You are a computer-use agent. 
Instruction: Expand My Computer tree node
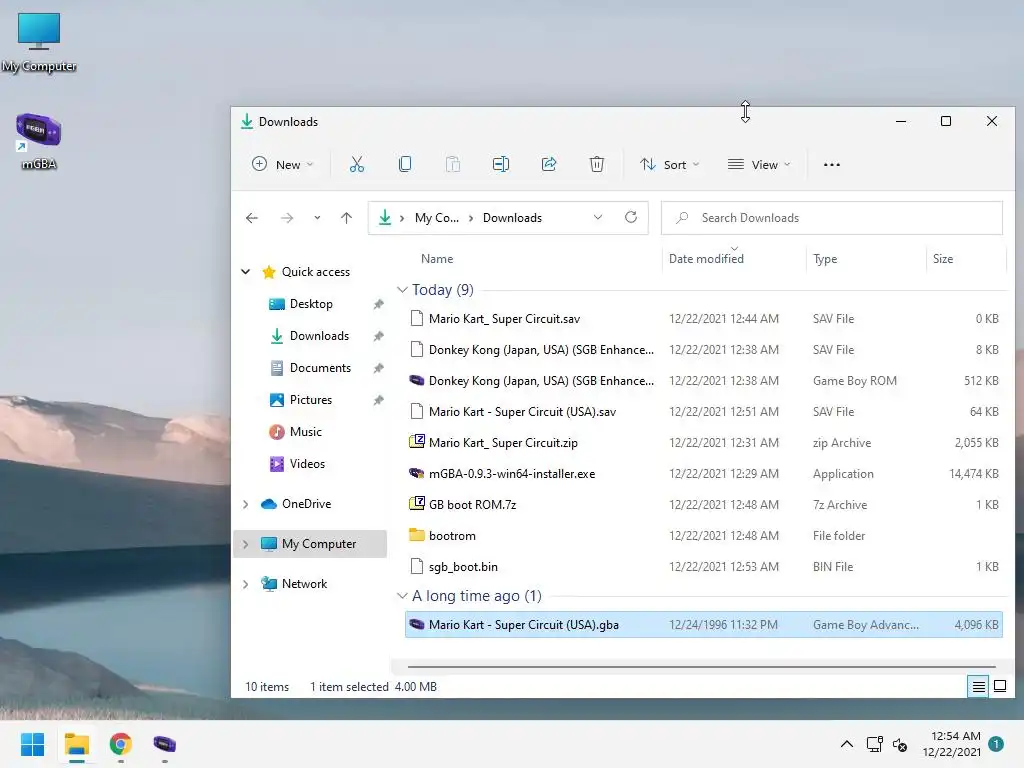point(246,544)
